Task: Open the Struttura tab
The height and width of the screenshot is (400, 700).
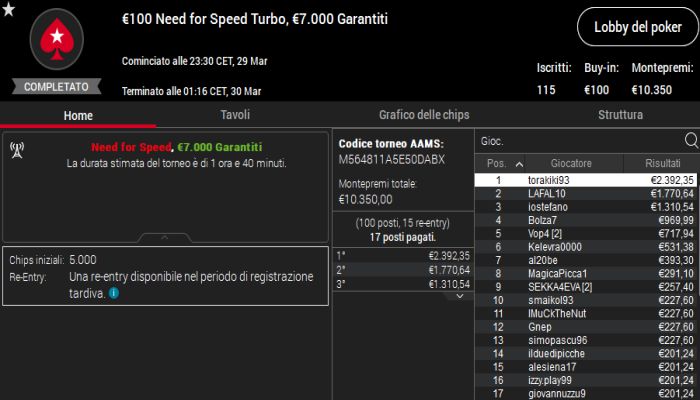Action: click(620, 115)
